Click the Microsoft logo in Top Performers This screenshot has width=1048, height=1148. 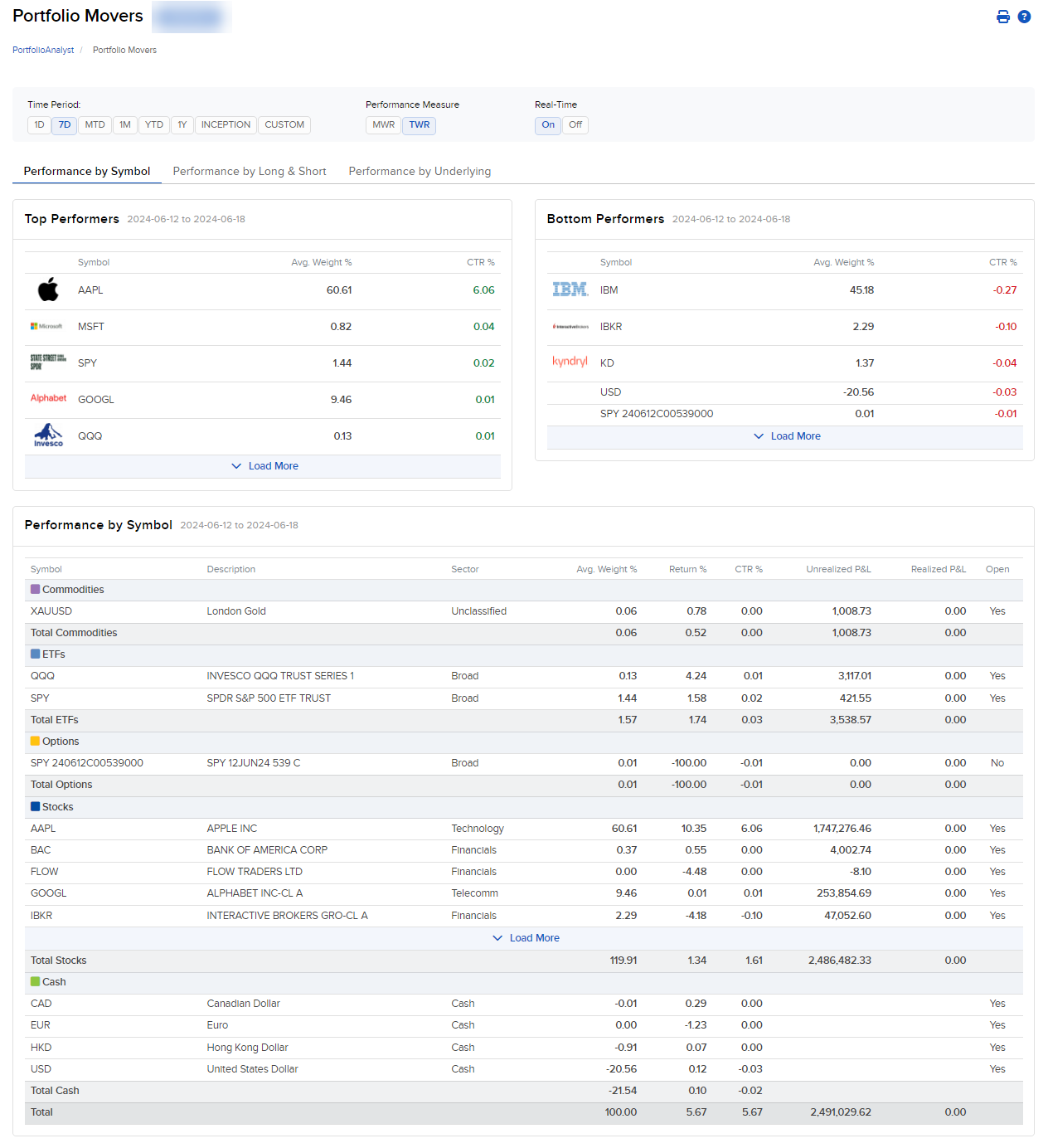tap(47, 326)
